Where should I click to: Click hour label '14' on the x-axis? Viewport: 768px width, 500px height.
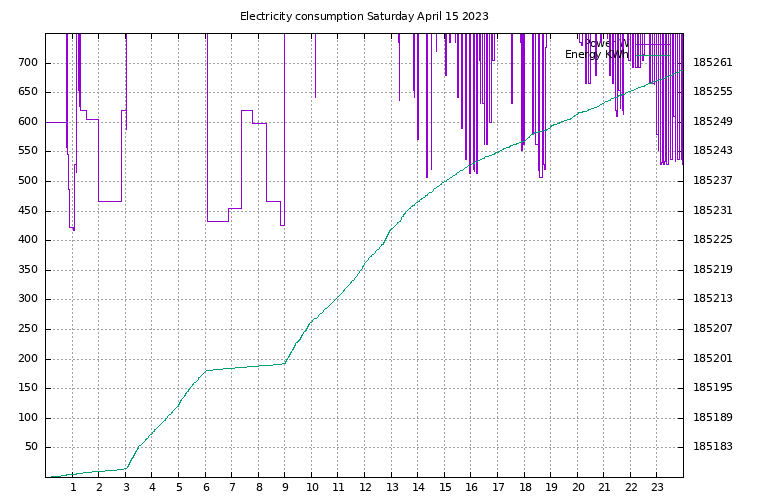point(418,487)
